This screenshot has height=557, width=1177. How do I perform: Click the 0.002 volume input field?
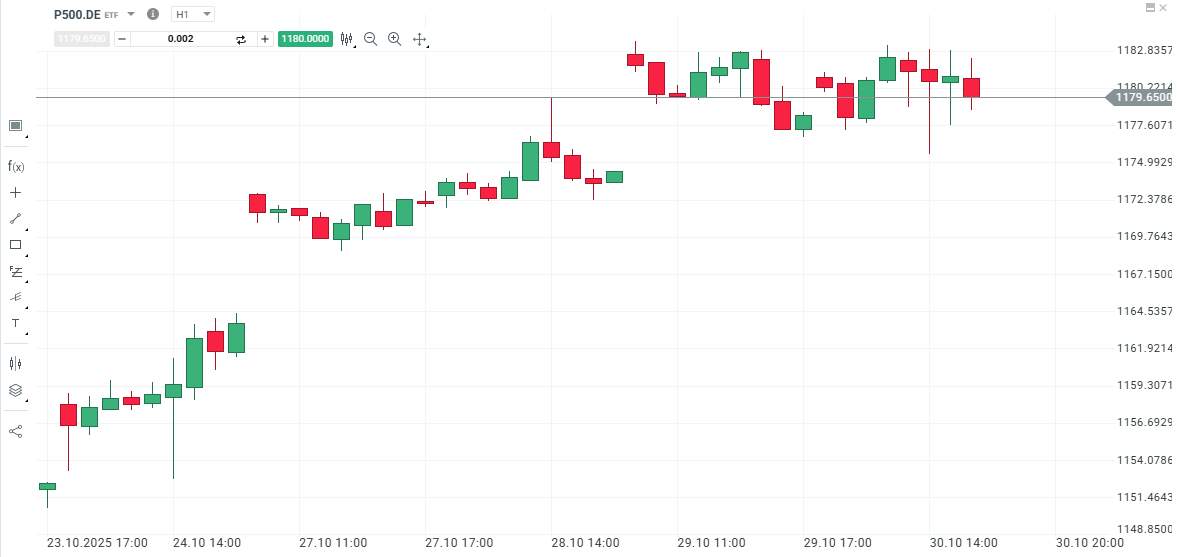coord(181,39)
